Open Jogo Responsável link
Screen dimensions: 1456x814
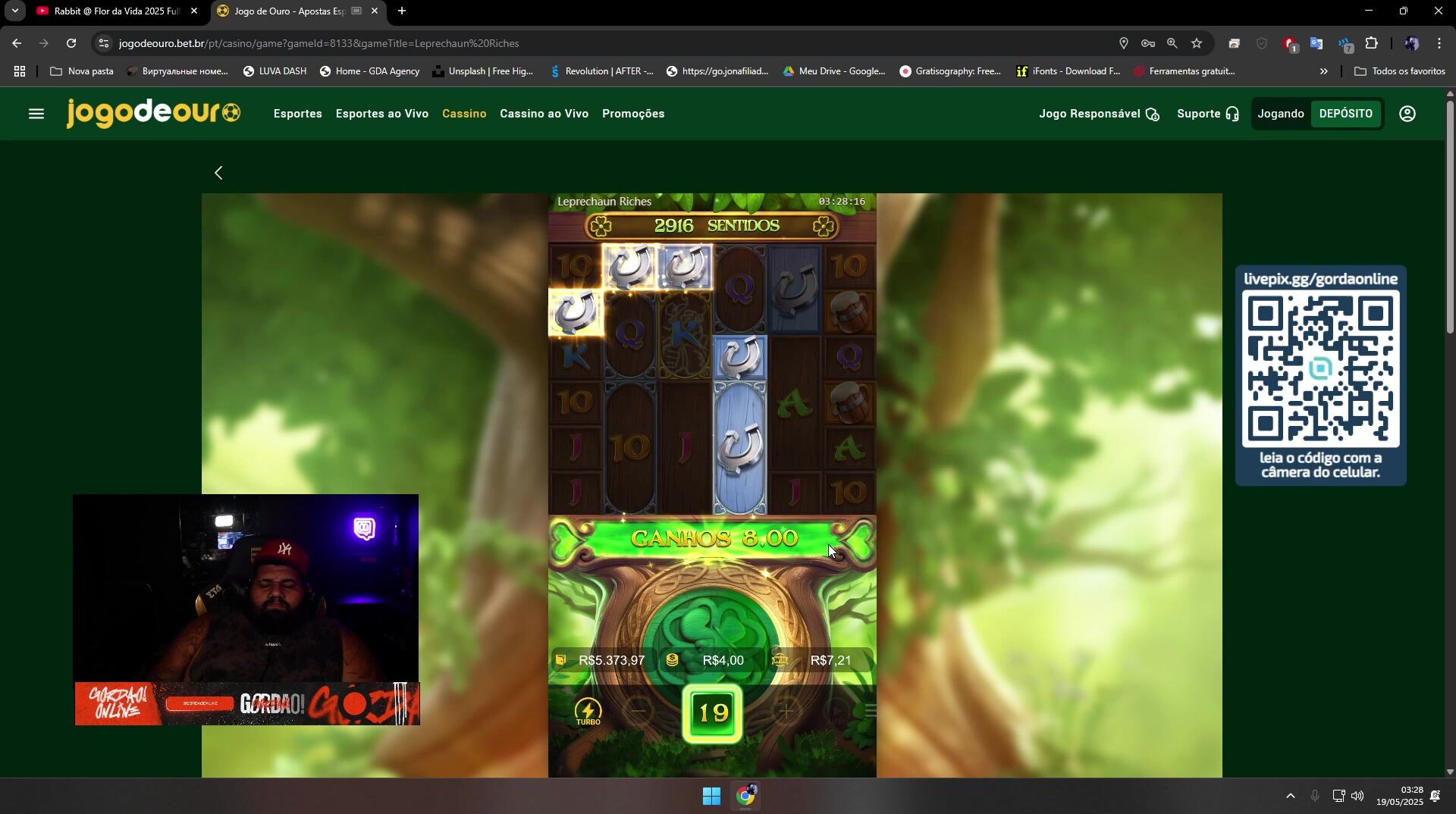coord(1099,114)
